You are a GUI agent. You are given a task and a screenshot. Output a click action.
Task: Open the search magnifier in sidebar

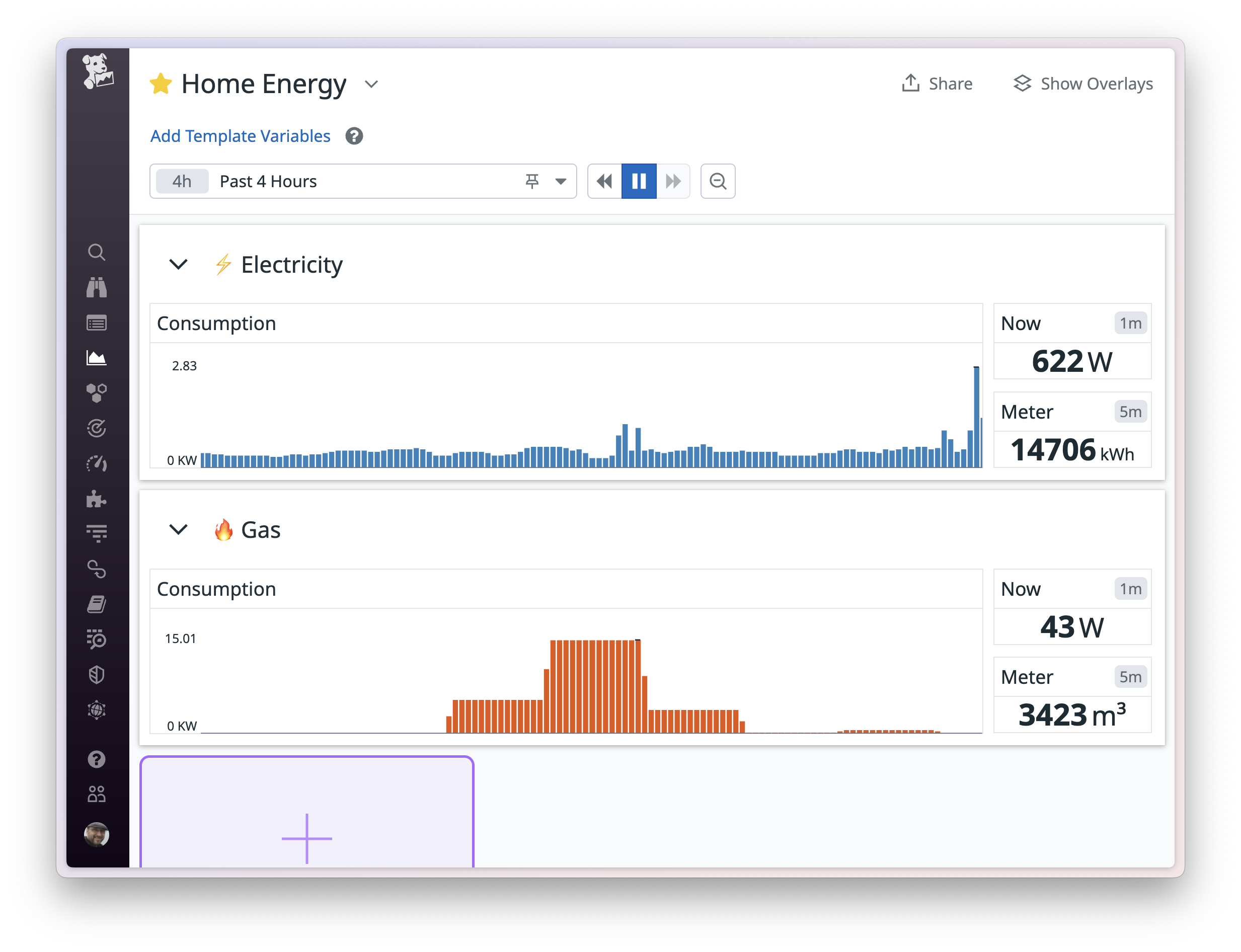tap(97, 252)
